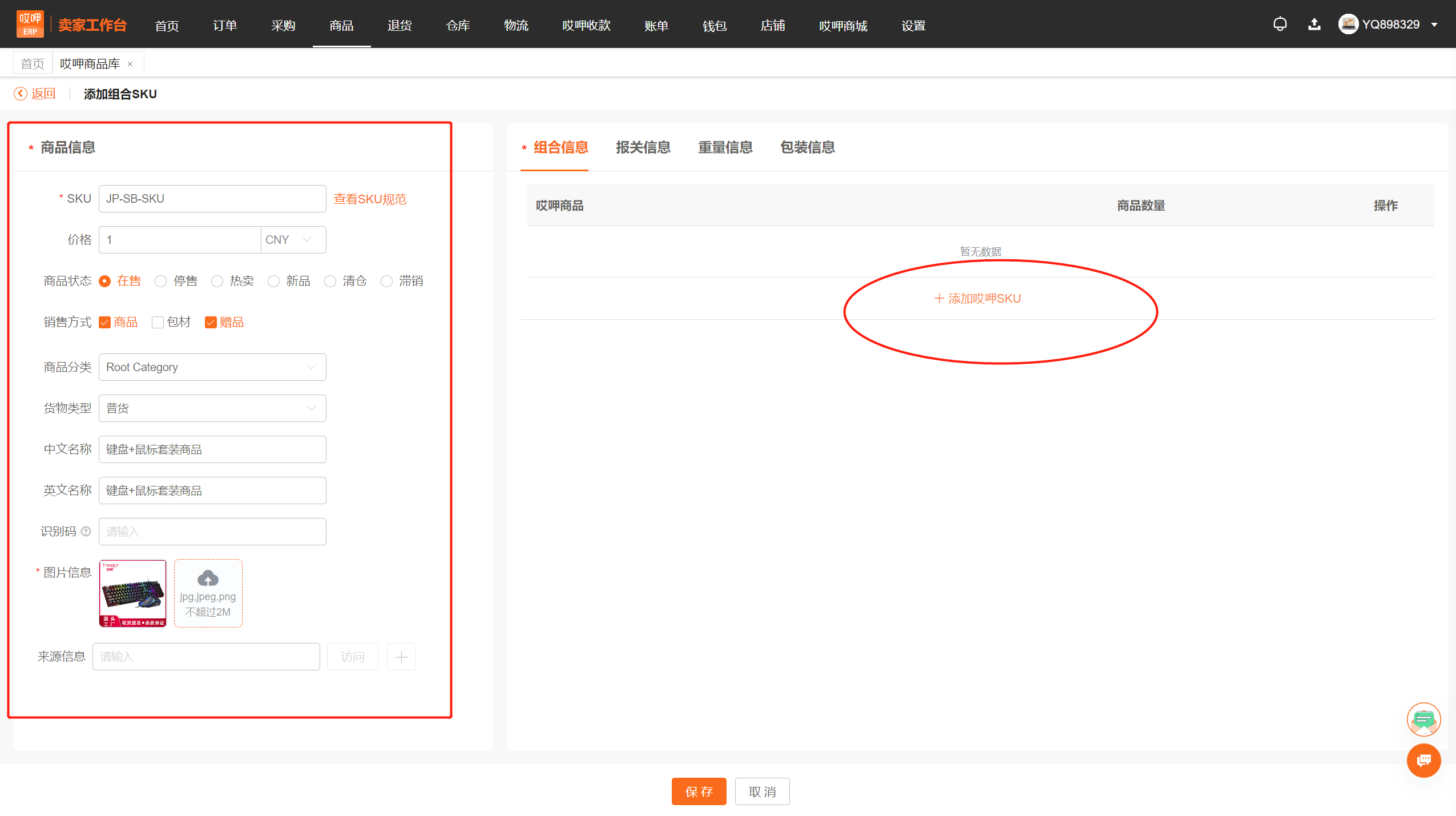Check the 包材 checkbox
Image resolution: width=1456 pixels, height=816 pixels.
[x=158, y=323]
